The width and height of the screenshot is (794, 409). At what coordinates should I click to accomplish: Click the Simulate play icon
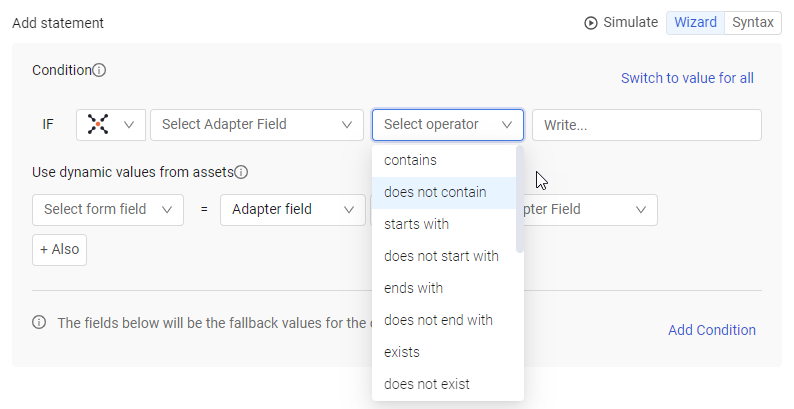click(591, 22)
